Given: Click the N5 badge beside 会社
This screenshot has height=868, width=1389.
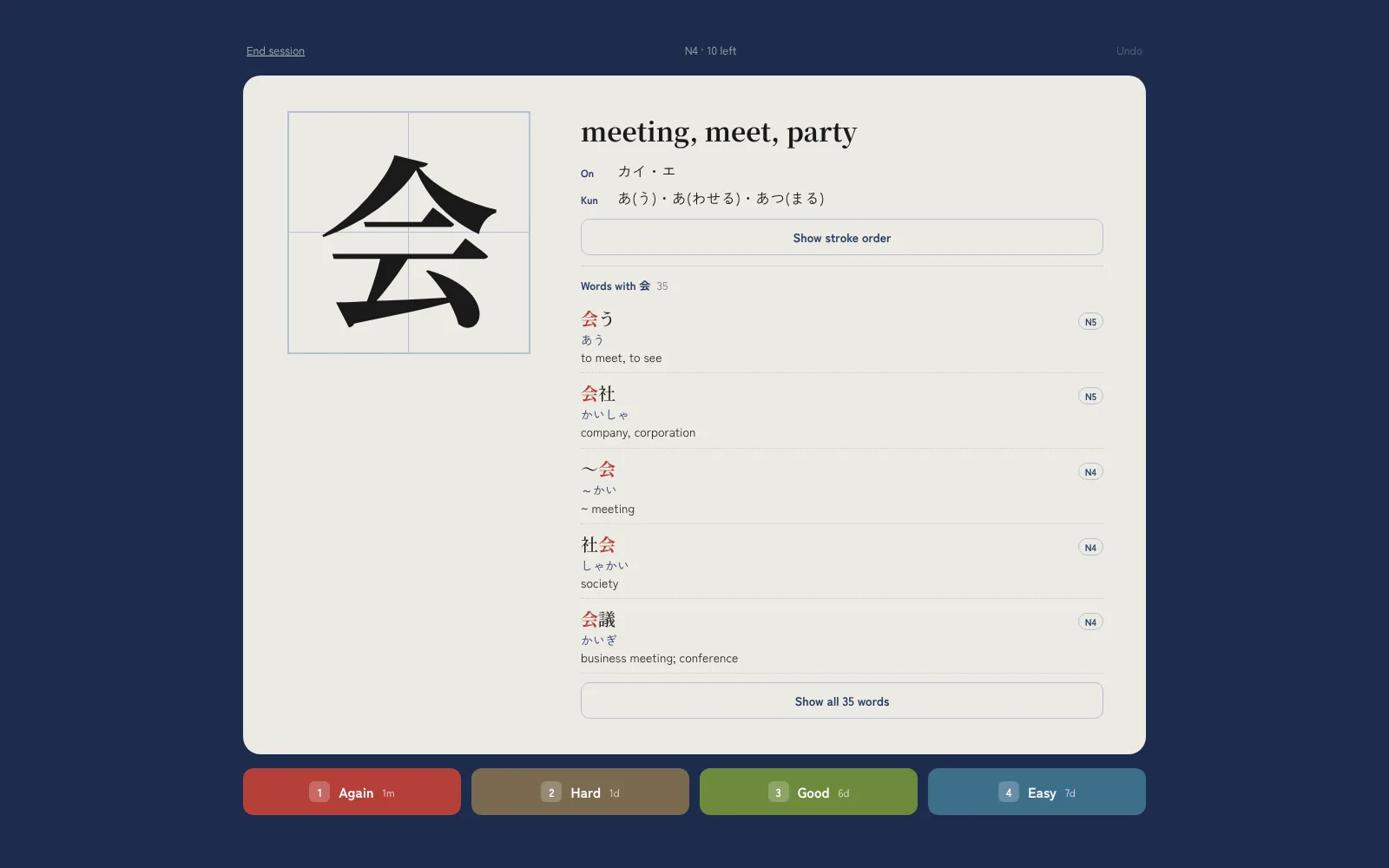Looking at the screenshot, I should [1090, 397].
